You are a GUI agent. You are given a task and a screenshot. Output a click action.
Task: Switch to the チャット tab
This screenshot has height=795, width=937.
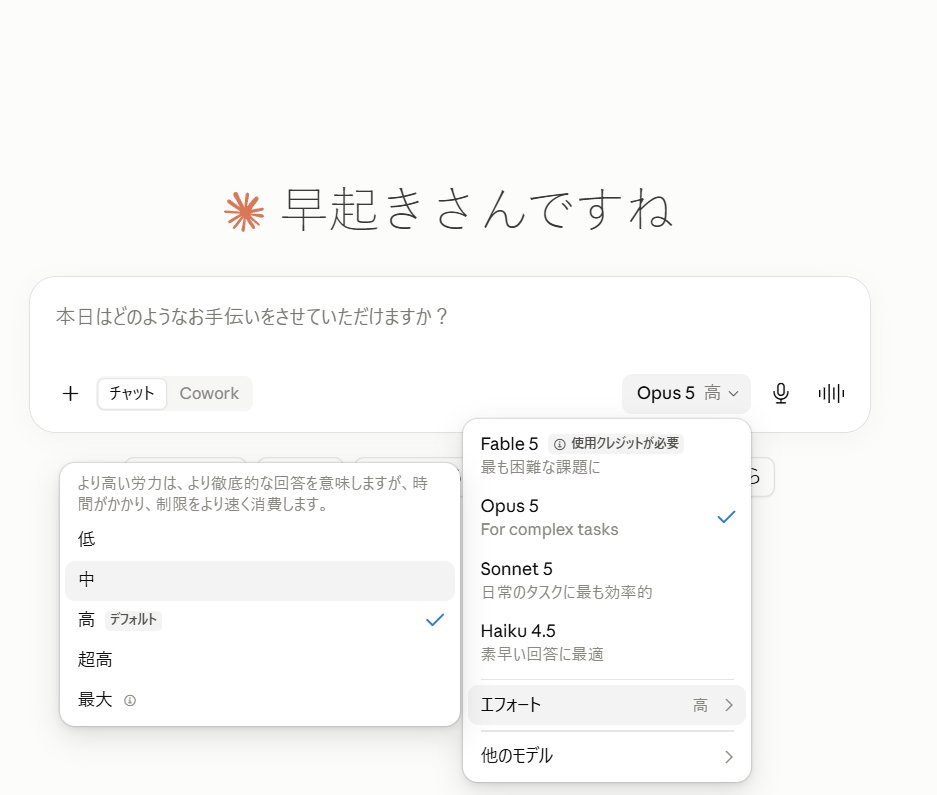tap(131, 393)
